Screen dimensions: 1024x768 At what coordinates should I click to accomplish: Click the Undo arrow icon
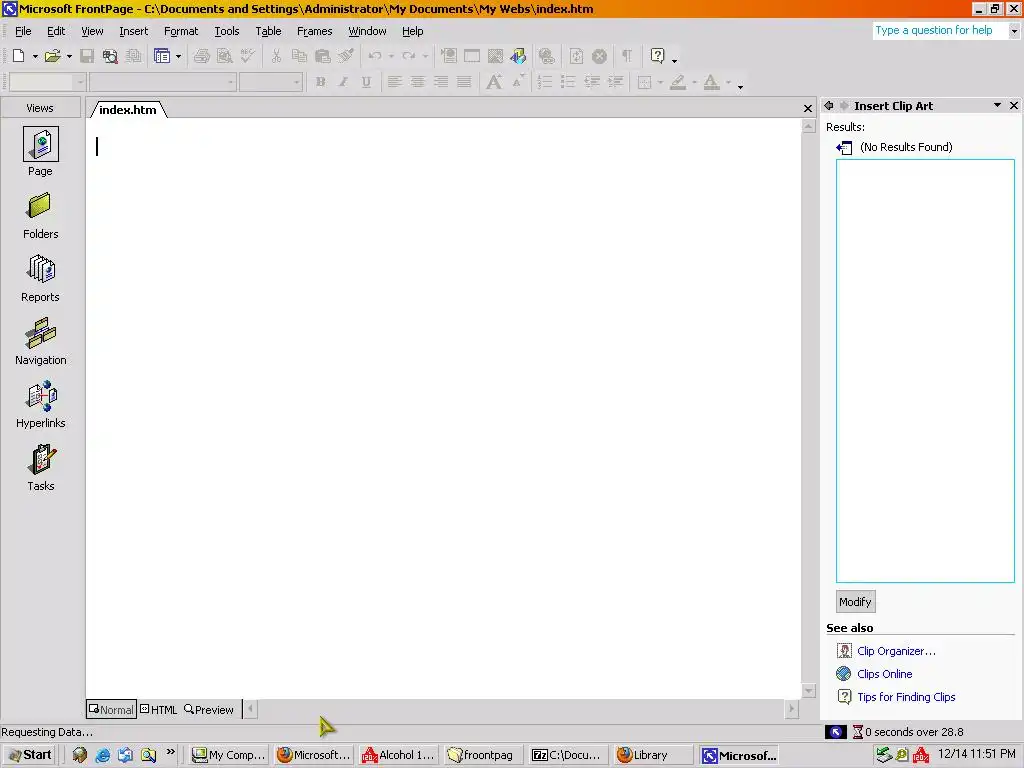point(375,56)
